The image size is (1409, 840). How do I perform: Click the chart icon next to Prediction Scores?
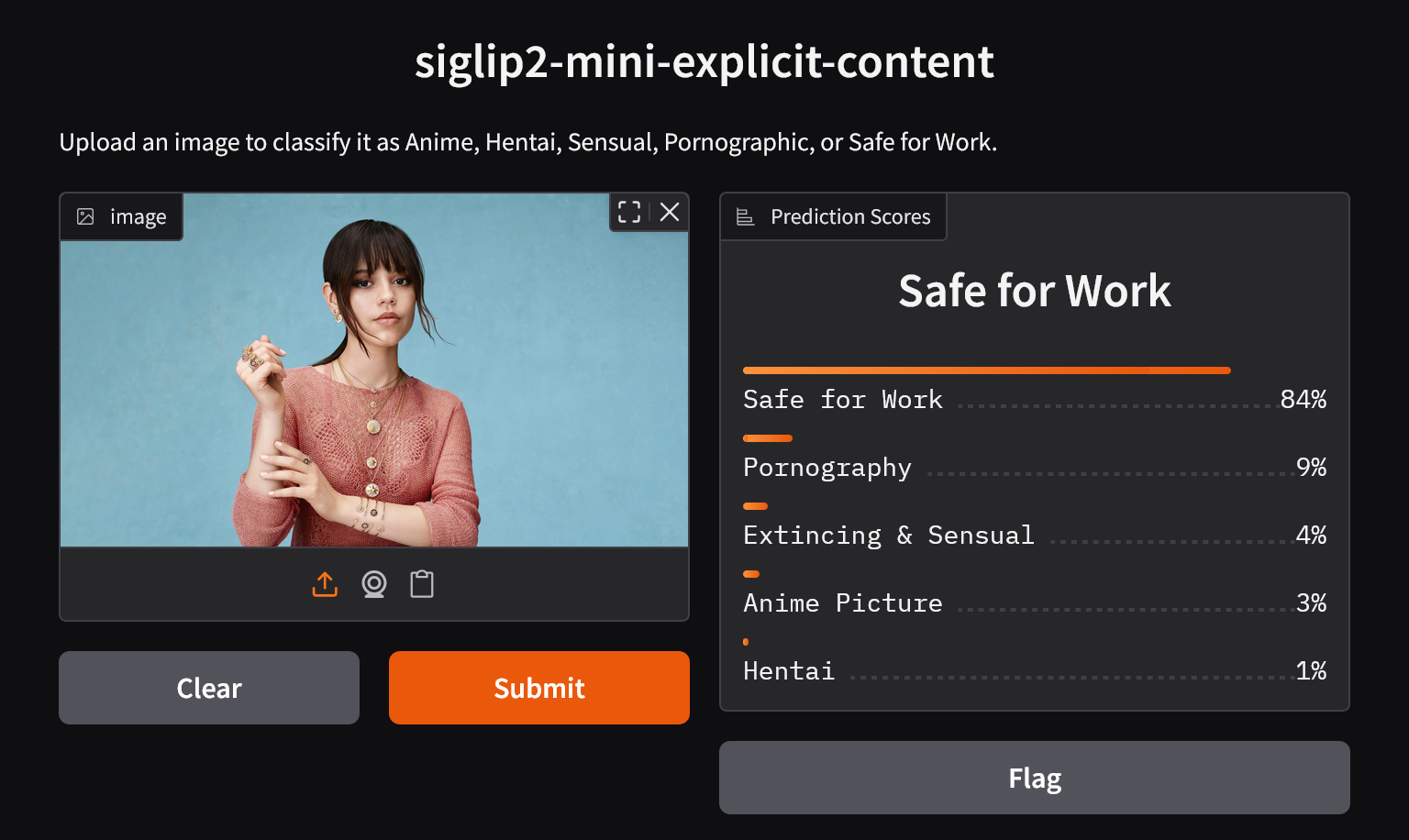click(745, 216)
